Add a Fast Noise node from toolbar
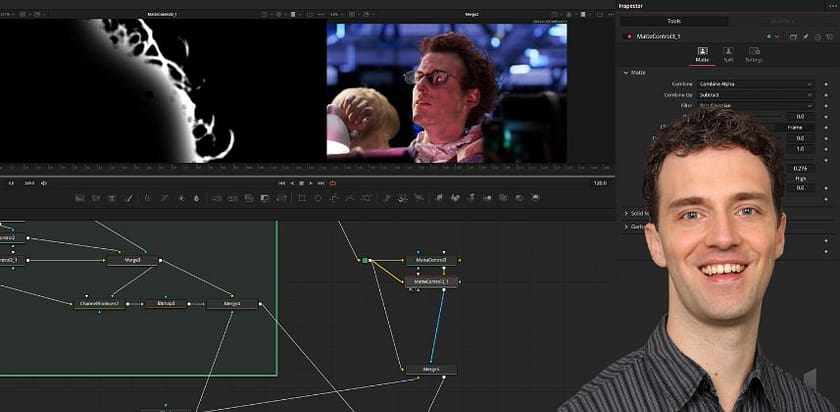Image resolution: width=840 pixels, height=412 pixels. 95,198
